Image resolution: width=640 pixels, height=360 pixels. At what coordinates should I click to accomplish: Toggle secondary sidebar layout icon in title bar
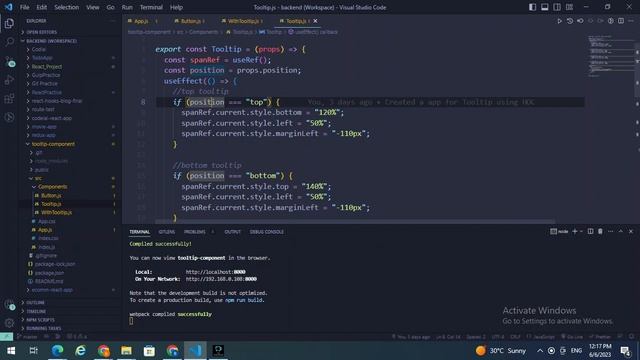(557, 7)
